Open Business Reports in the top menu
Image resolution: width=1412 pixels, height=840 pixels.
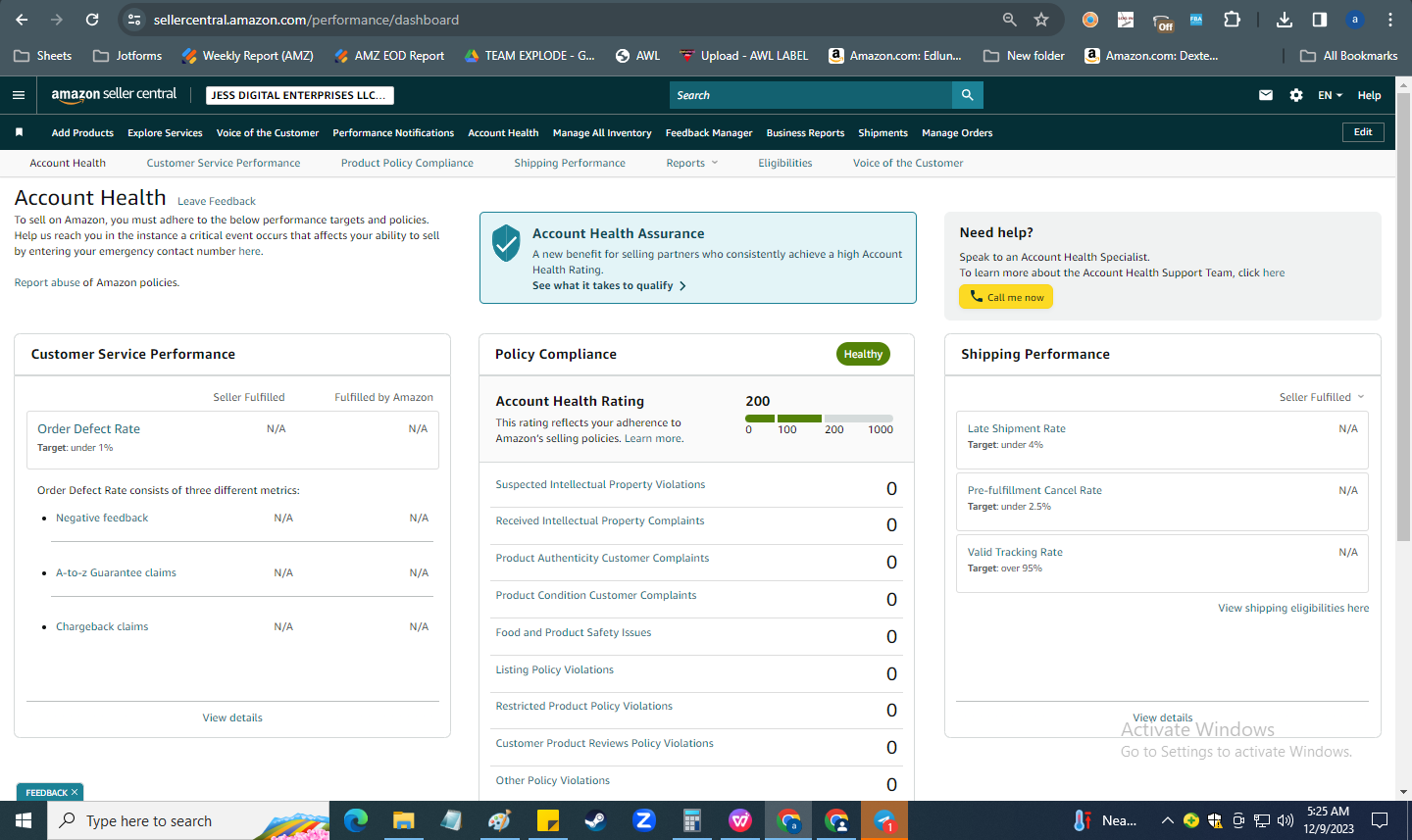pos(805,132)
